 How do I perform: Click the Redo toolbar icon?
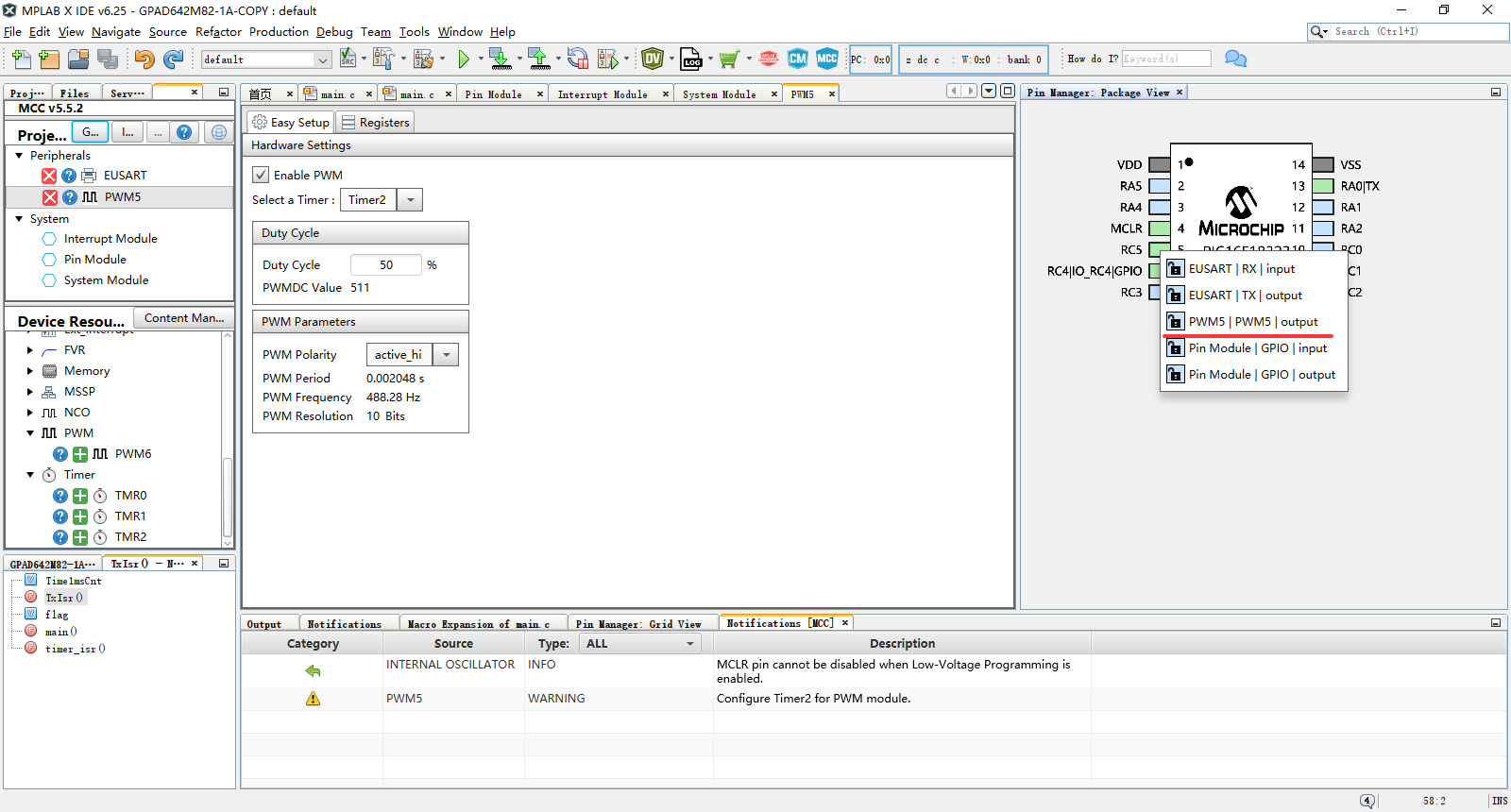[x=173, y=59]
